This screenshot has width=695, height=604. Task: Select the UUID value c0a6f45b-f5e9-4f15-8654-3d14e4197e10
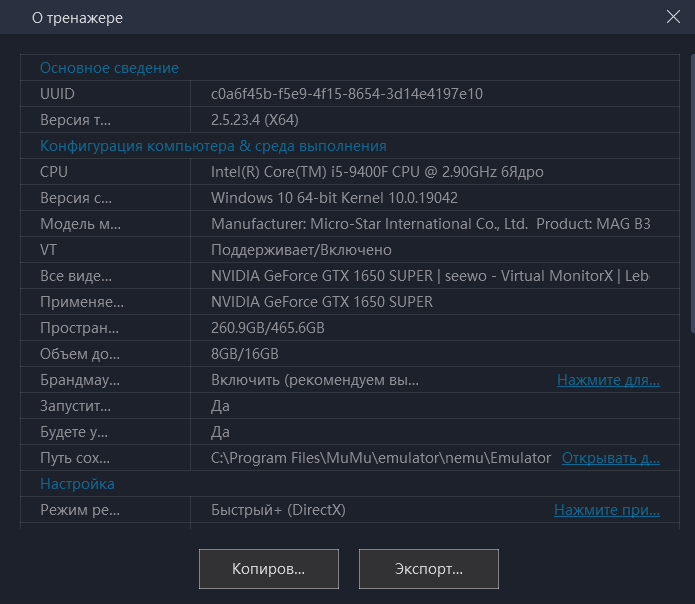(x=347, y=94)
